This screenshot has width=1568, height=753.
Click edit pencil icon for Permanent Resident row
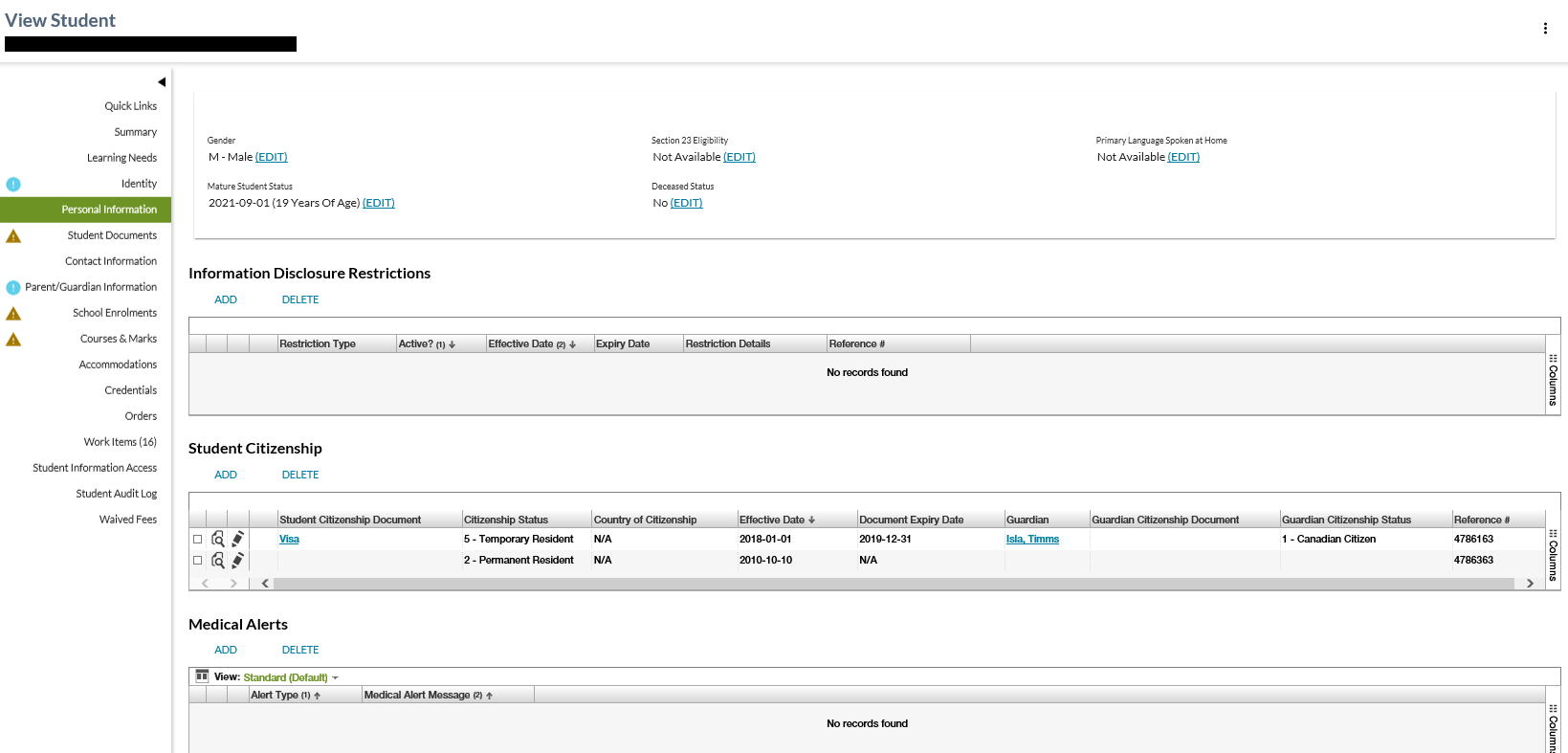pyautogui.click(x=238, y=560)
